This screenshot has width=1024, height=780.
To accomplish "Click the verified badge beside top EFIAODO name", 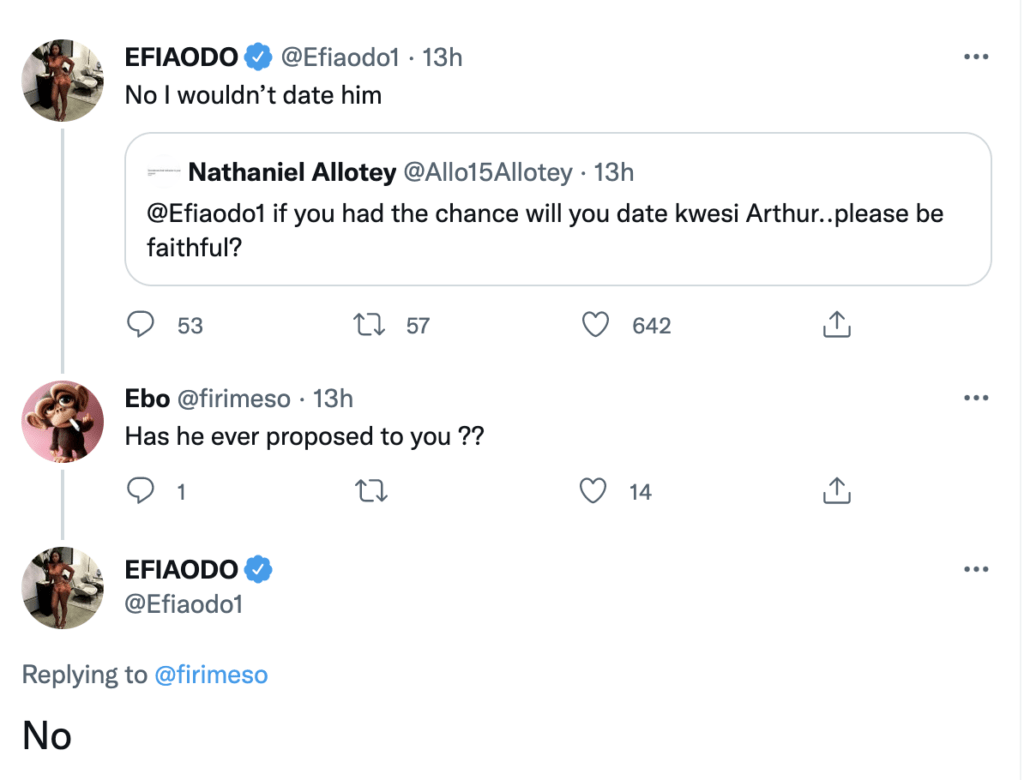I will 259,58.
